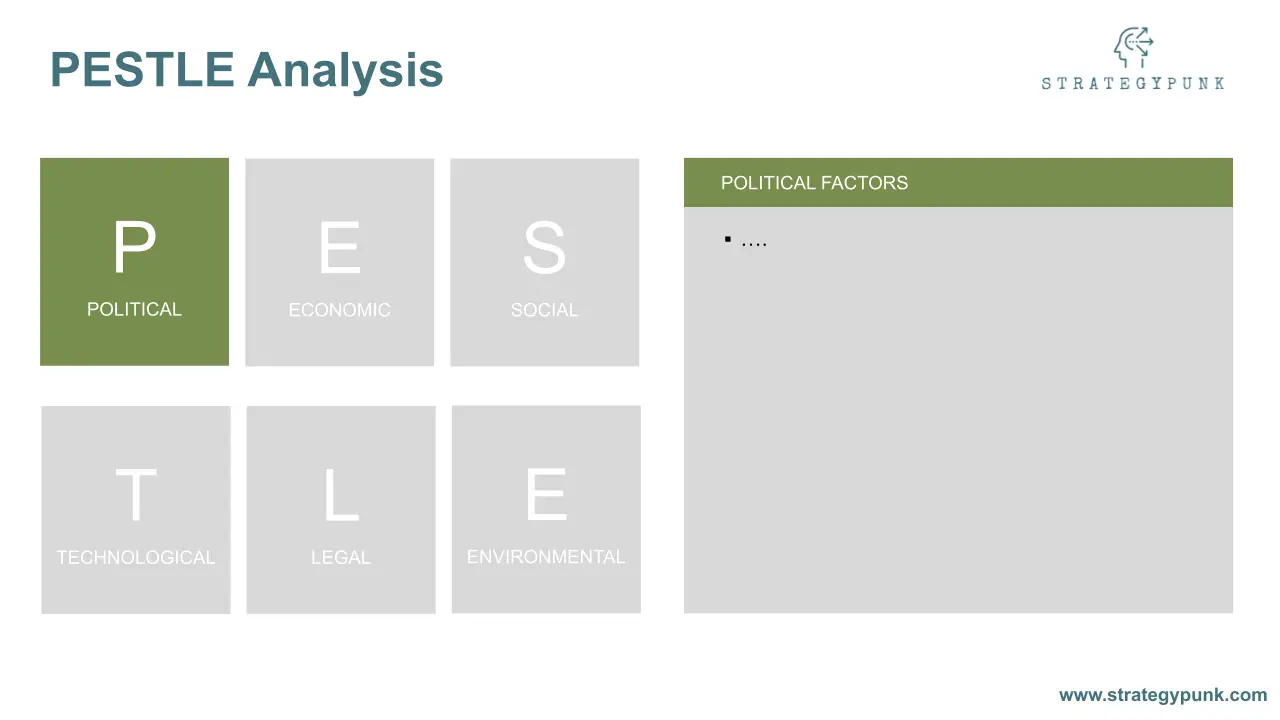This screenshot has height=720, width=1280.
Task: Click the square bullet marker
Action: pyautogui.click(x=728, y=239)
